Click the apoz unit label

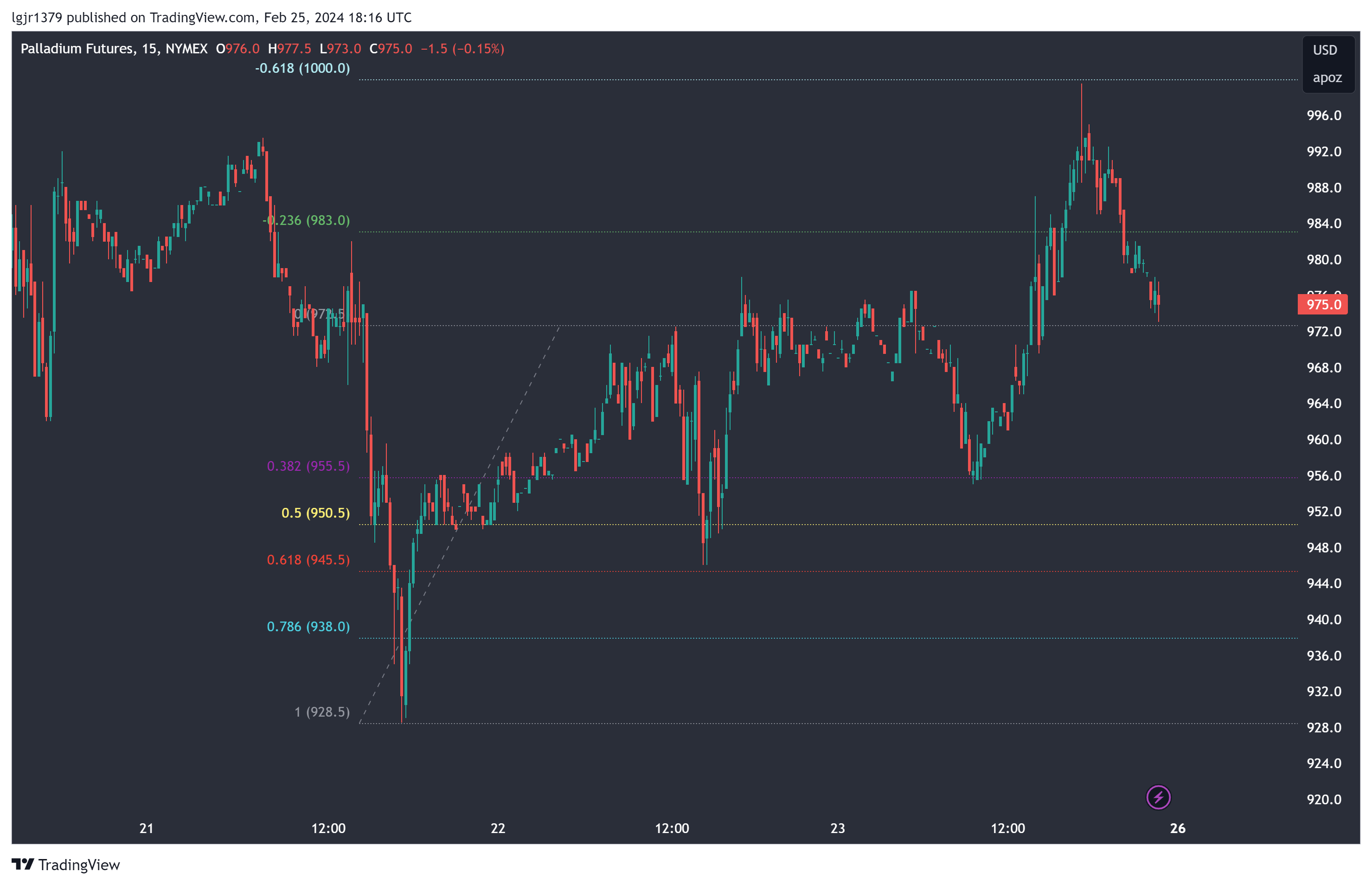point(1327,77)
